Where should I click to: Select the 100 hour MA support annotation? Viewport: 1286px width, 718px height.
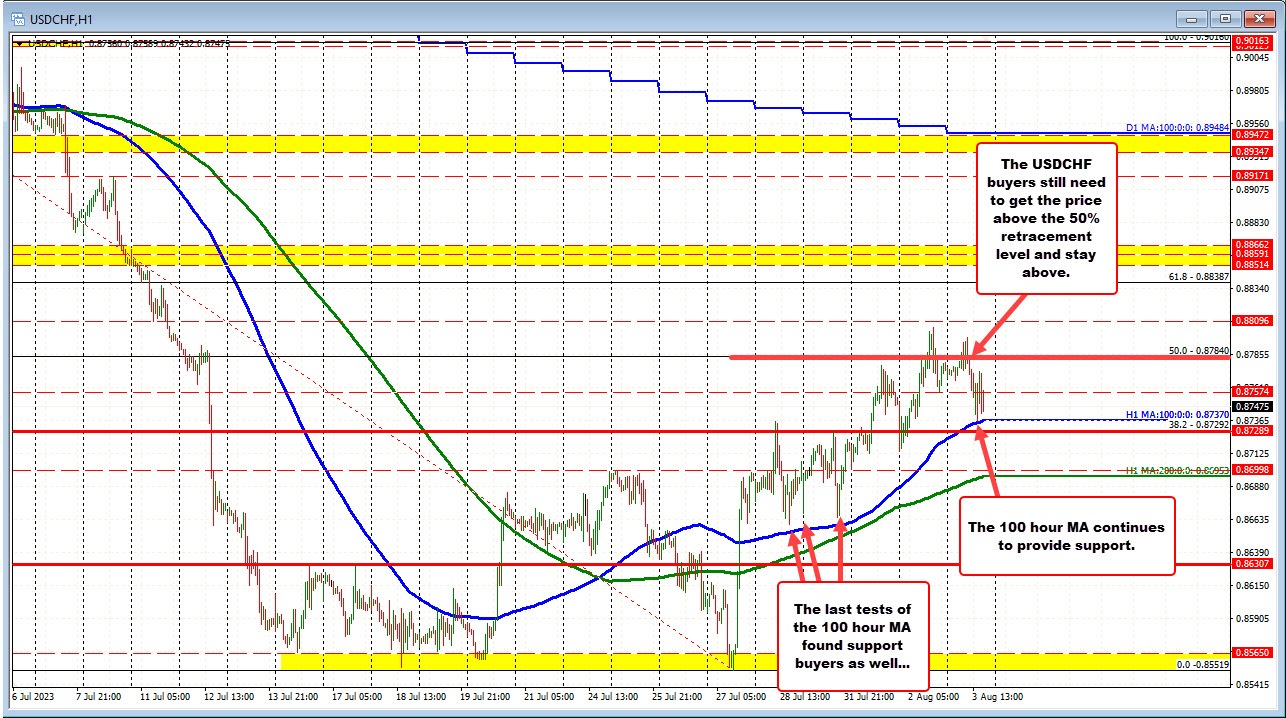coord(1066,537)
